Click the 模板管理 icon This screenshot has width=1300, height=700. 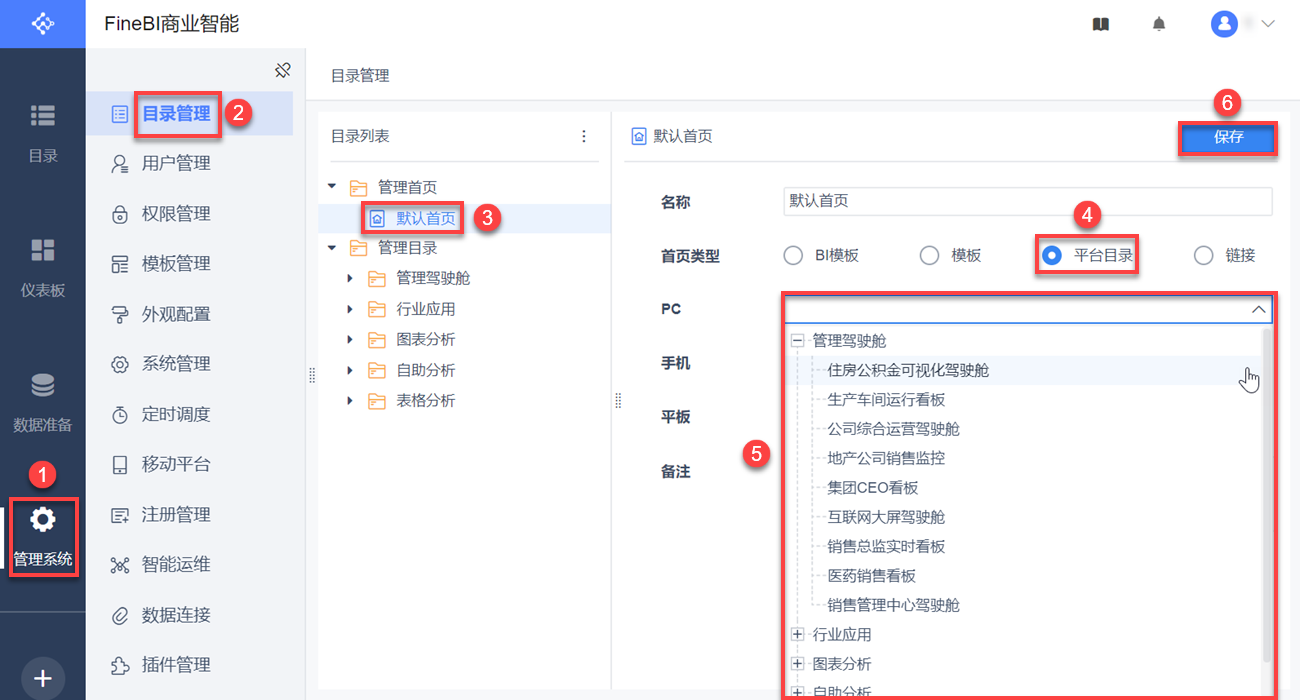(x=120, y=264)
